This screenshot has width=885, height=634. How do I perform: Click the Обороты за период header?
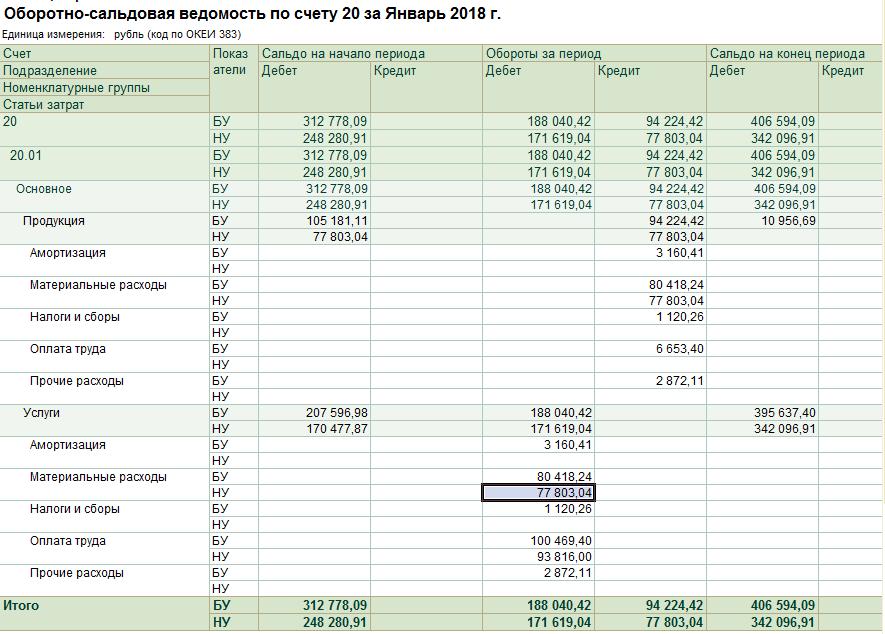pos(543,54)
